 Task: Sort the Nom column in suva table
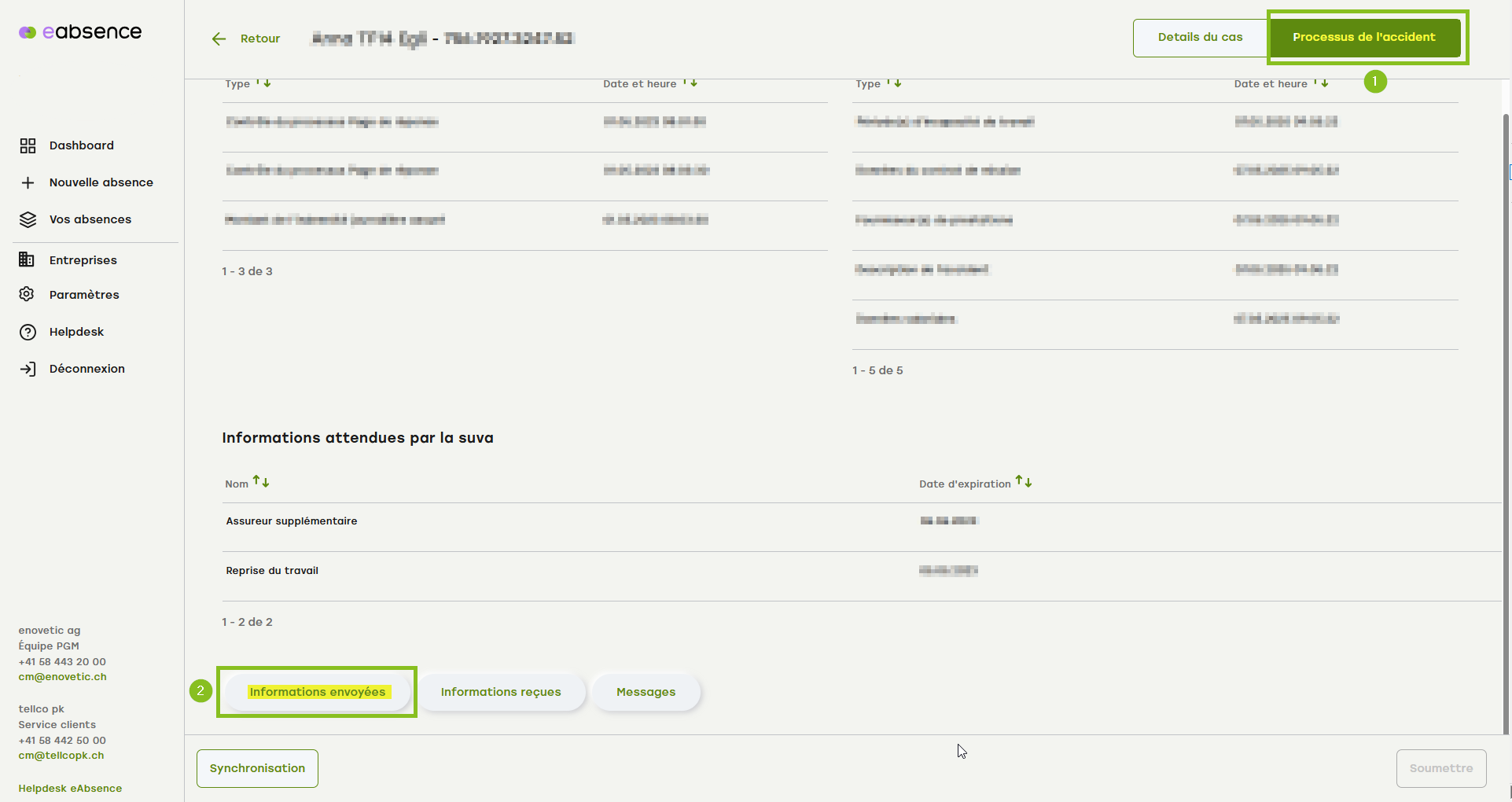(261, 482)
